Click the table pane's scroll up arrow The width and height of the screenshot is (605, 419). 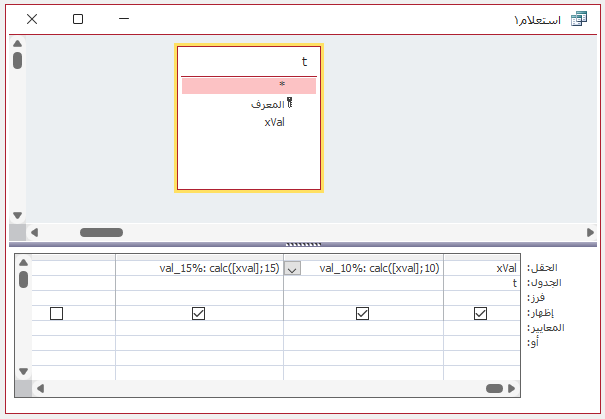click(17, 45)
